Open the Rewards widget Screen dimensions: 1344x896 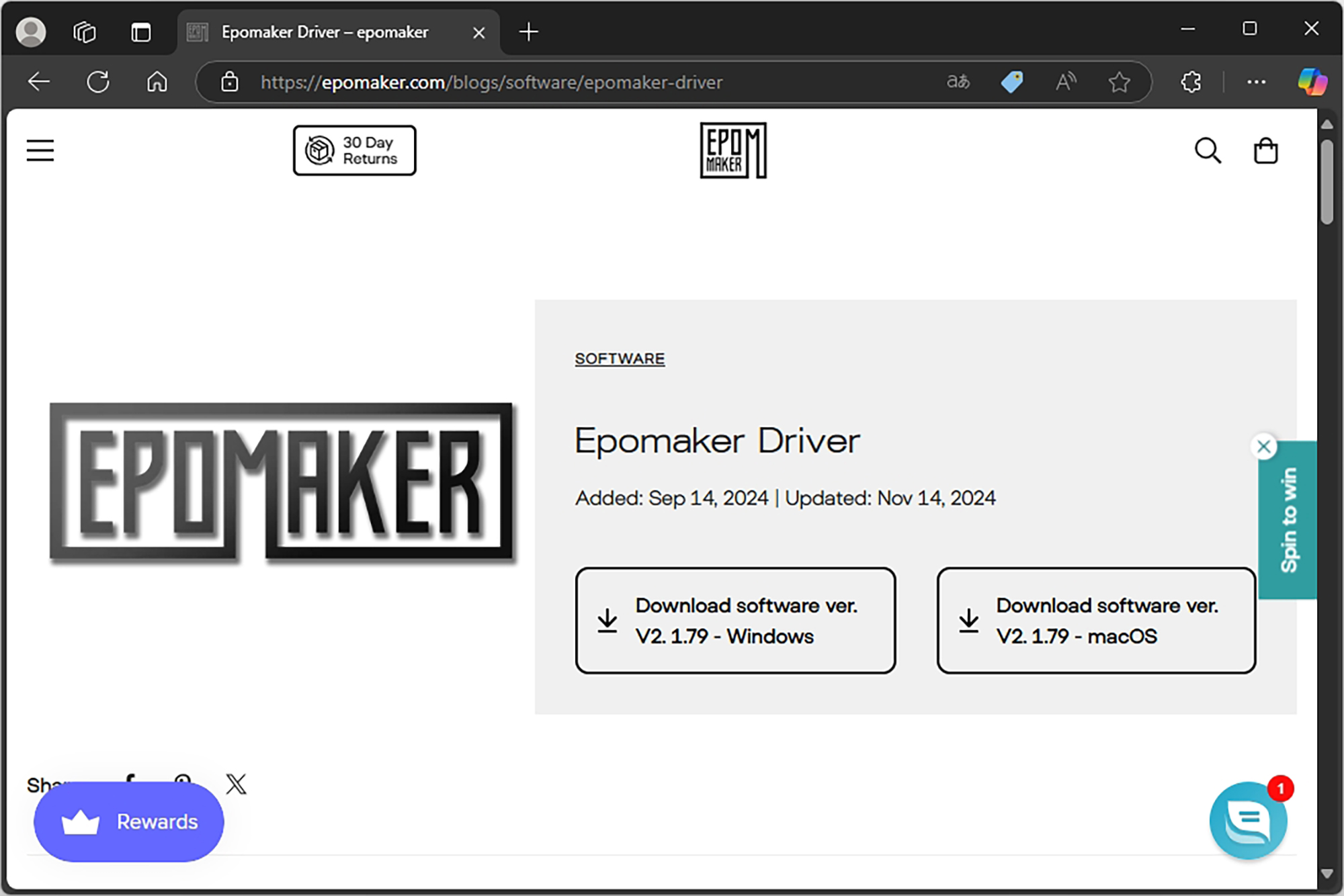tap(129, 821)
